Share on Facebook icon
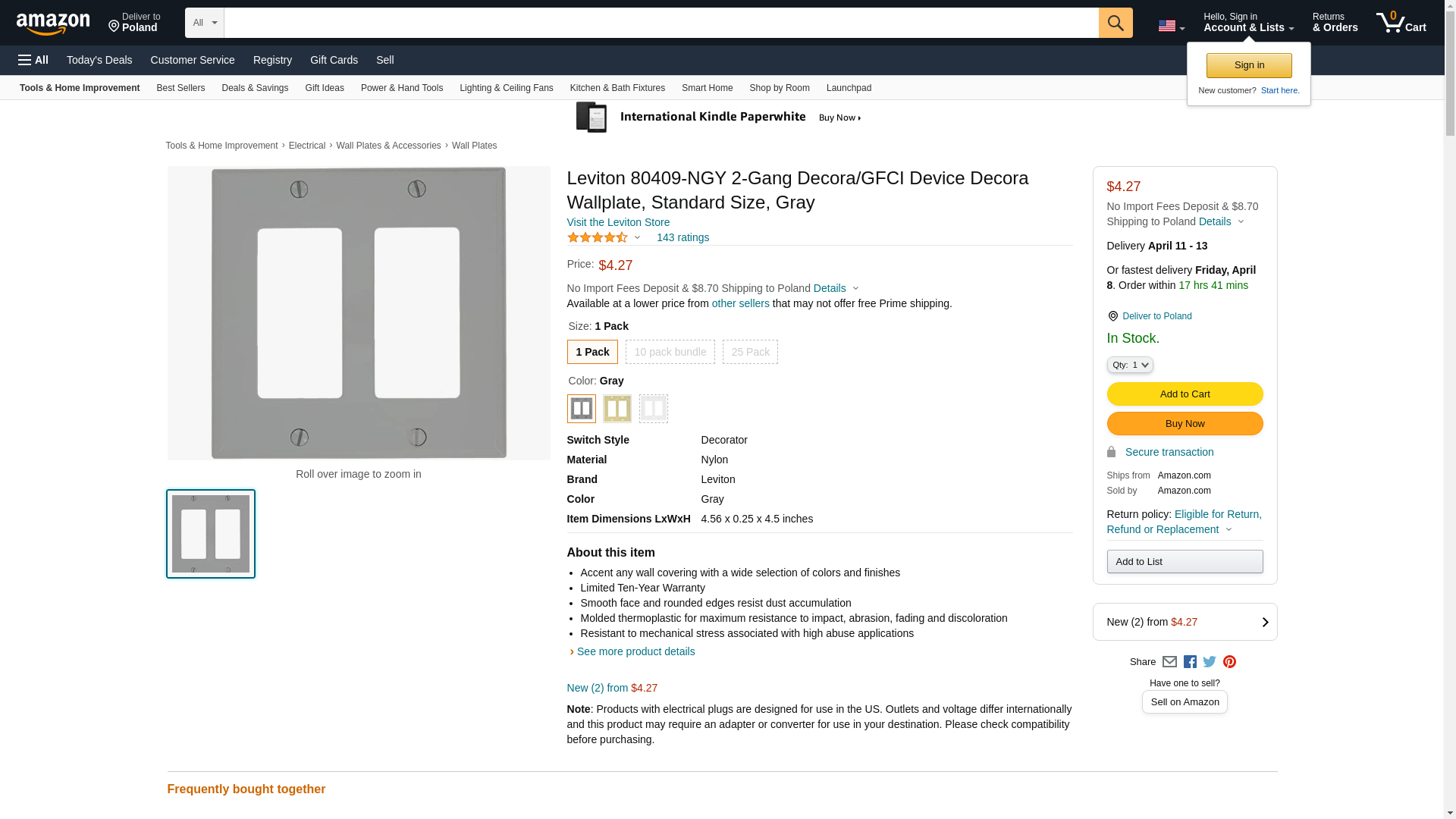This screenshot has height=819, width=1456. coord(1190,662)
